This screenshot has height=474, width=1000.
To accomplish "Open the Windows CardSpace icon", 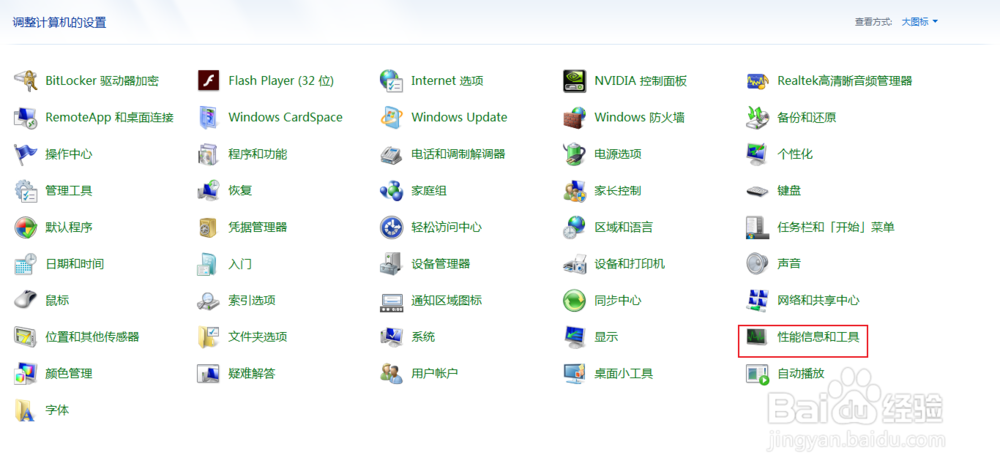I will pyautogui.click(x=209, y=117).
